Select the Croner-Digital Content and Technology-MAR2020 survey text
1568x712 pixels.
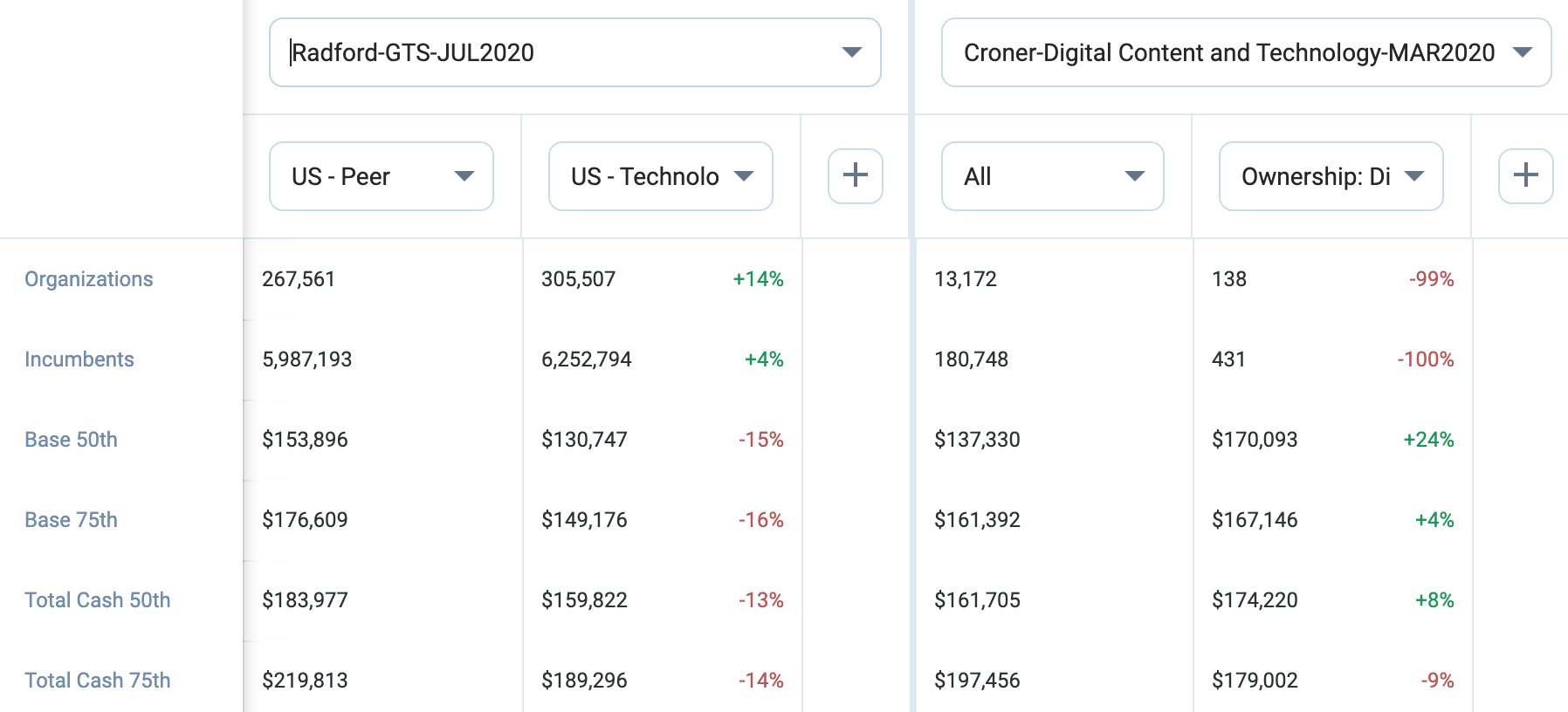(1228, 52)
